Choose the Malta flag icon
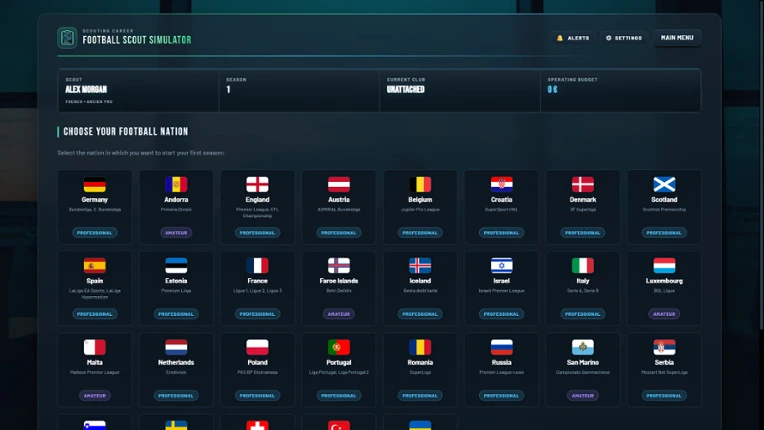 coord(95,347)
